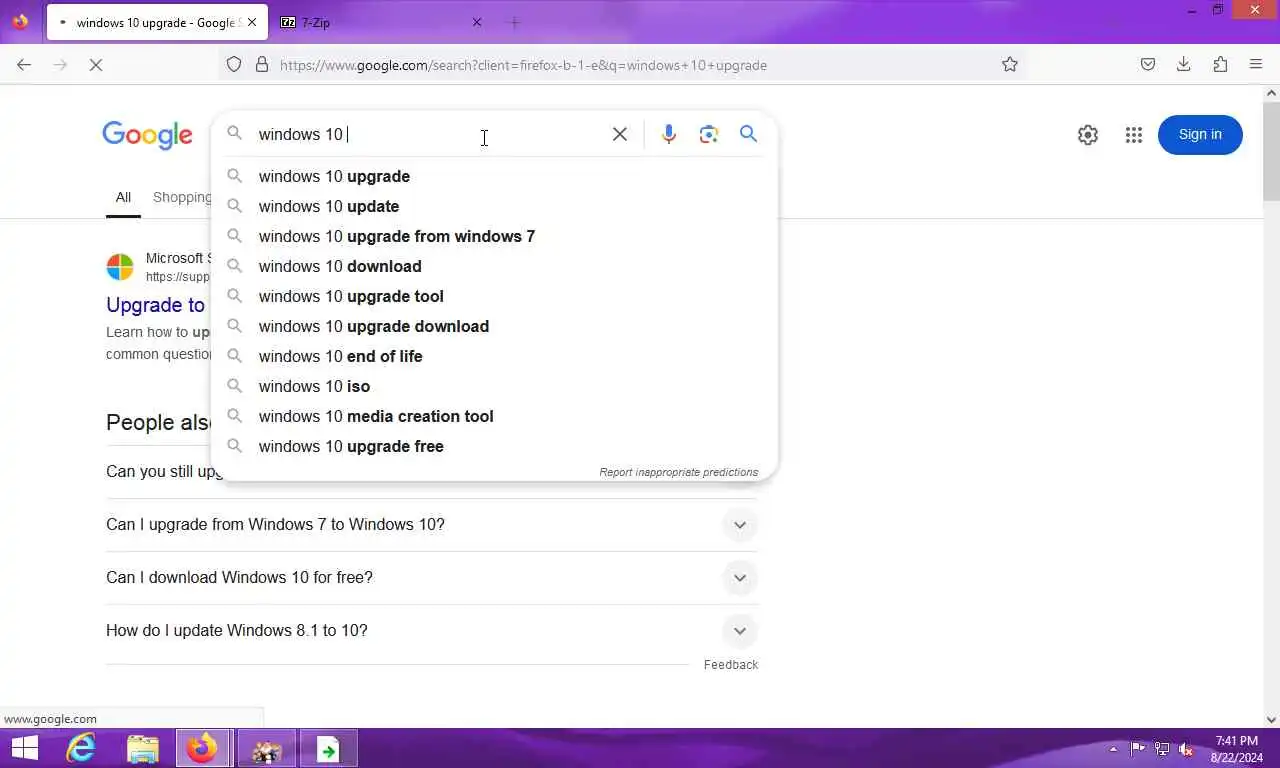1280x768 pixels.
Task: Open taskbar clock showing 7:41 PM
Action: 1237,749
